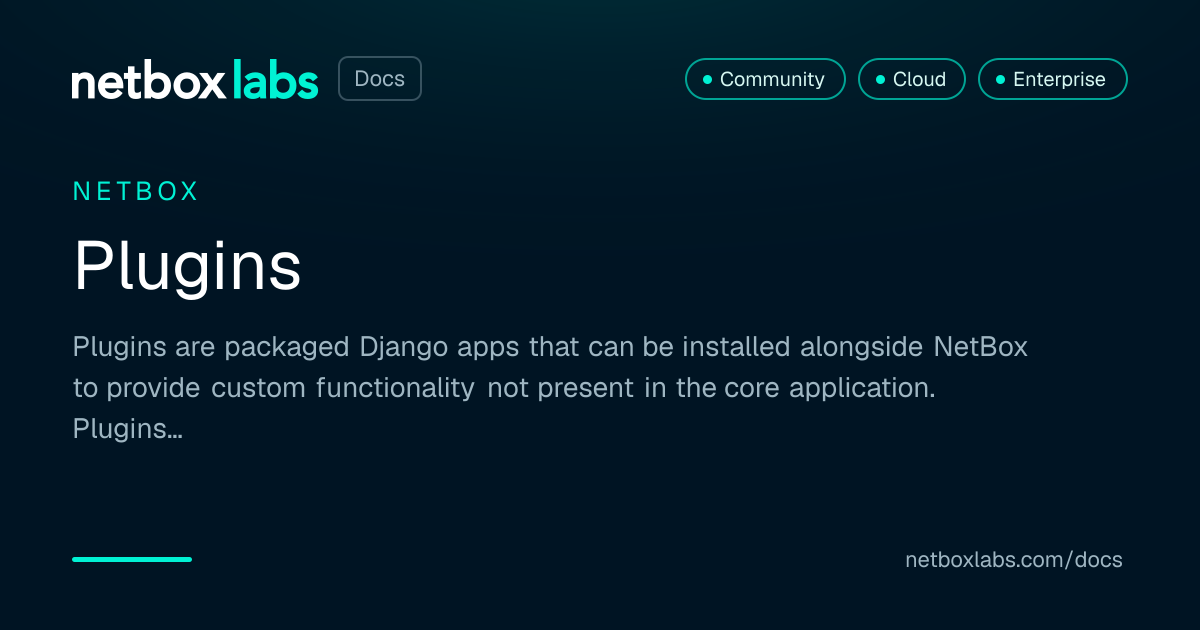Viewport: 1200px width, 630px height.
Task: Select the Community pill
Action: pos(765,79)
